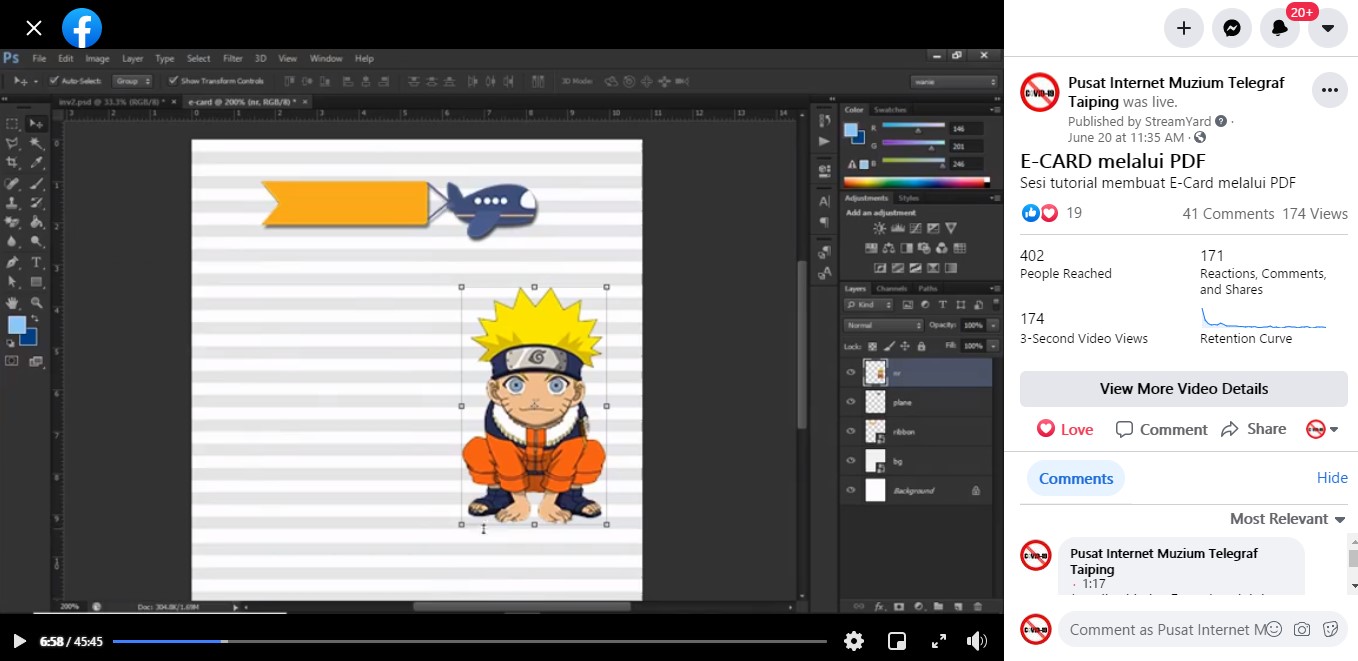Open the account dropdown arrow
This screenshot has width=1358, height=661.
(x=1328, y=28)
